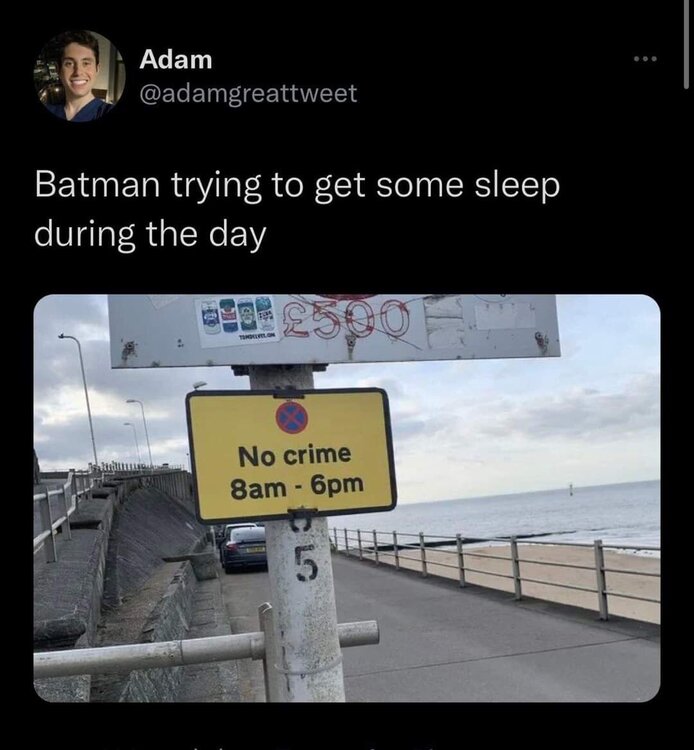Image resolution: width=694 pixels, height=750 pixels.
Task: Click the yellow No crime sign
Action: click(290, 455)
